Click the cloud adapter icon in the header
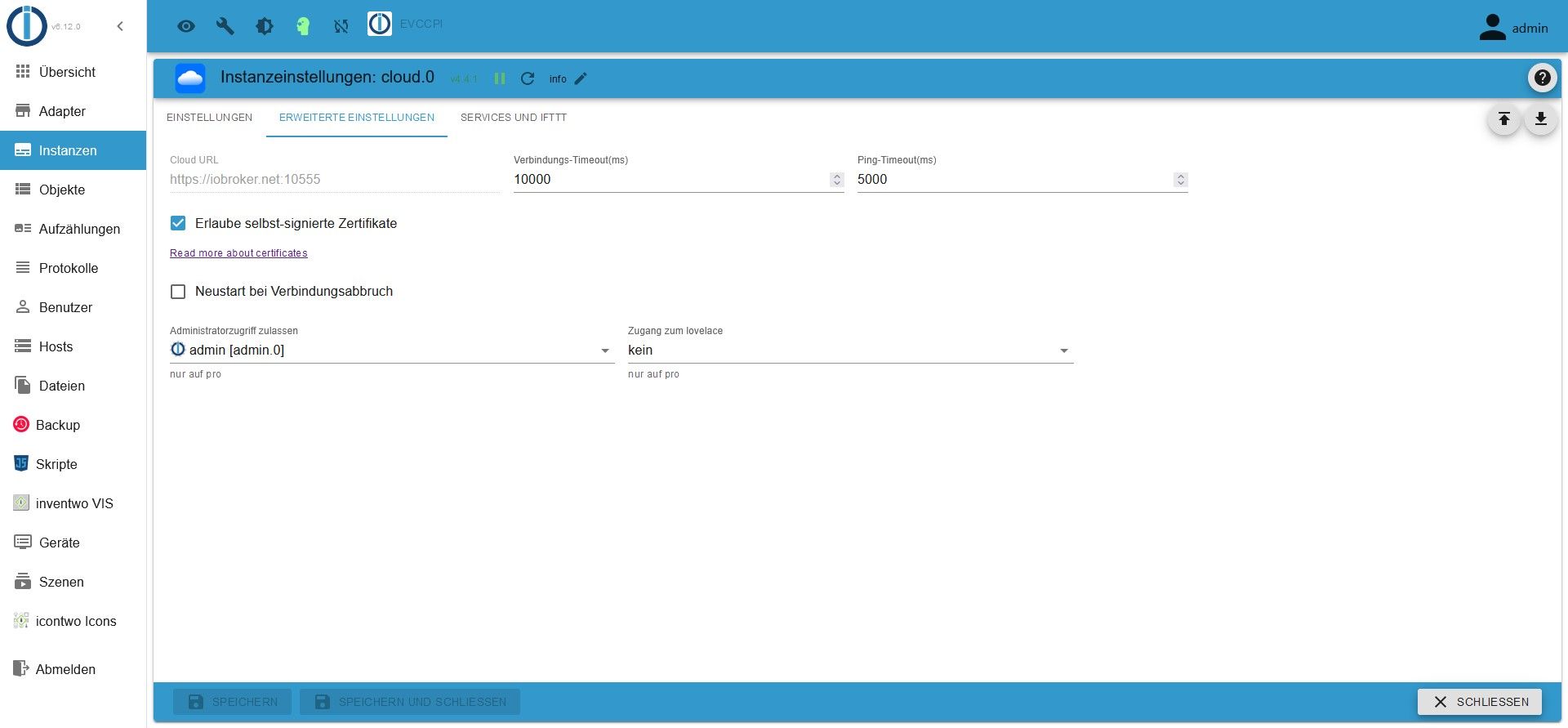This screenshot has width=1568, height=728. (190, 78)
